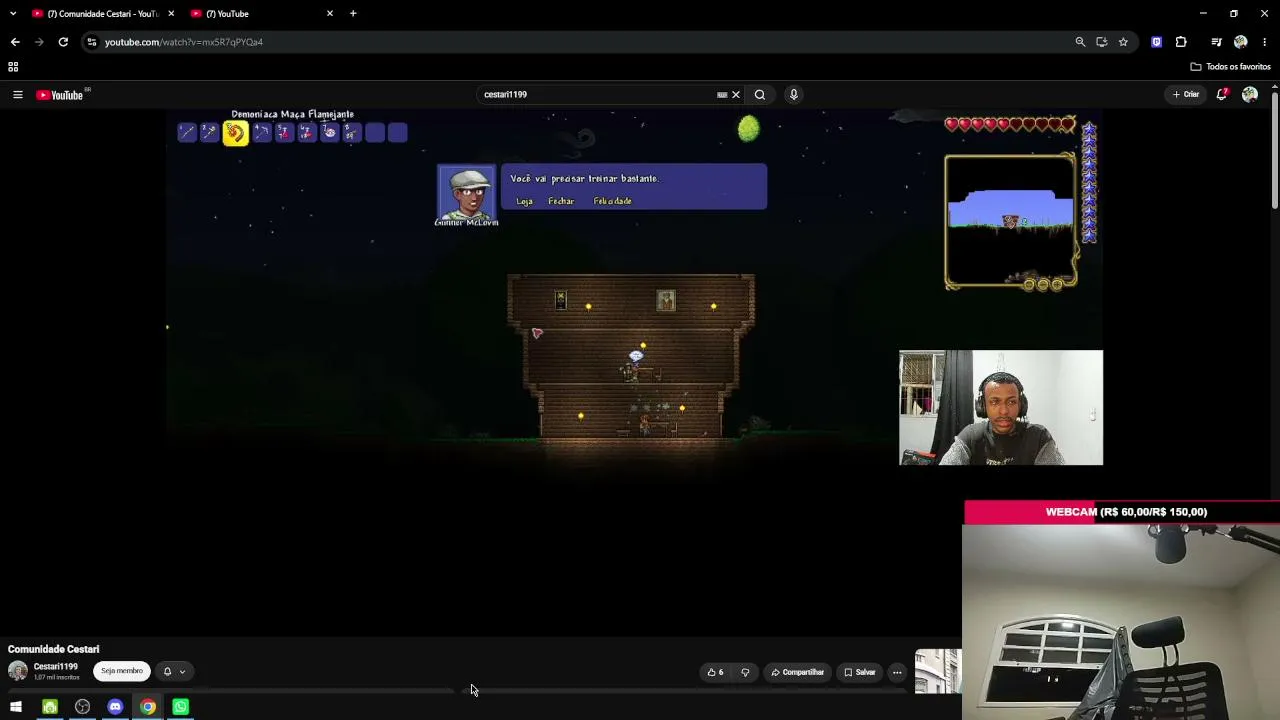Screen dimensions: 1280x720
Task: Open OBS Studio from the taskbar
Action: [83, 707]
